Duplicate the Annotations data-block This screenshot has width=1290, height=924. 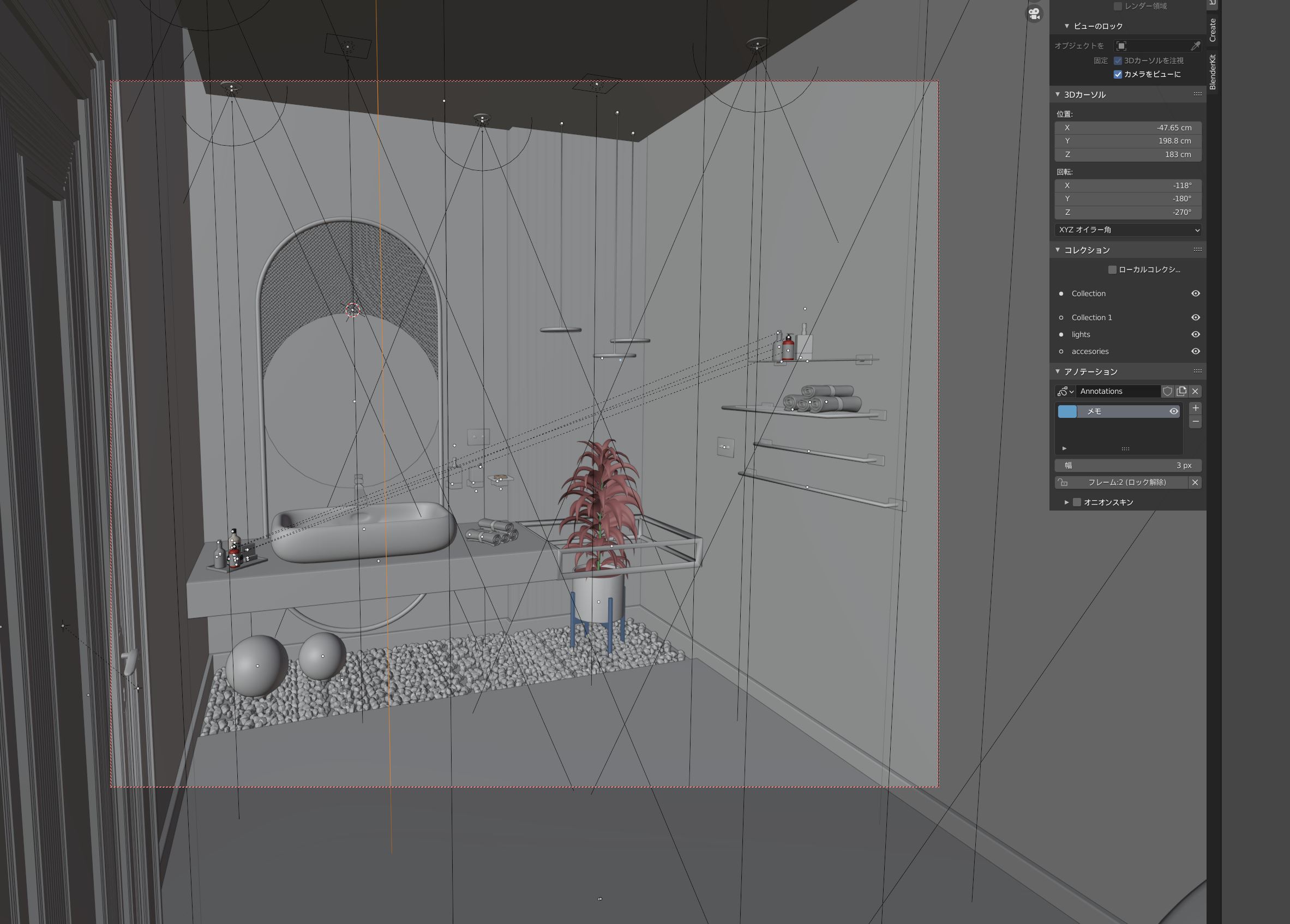[x=1181, y=391]
